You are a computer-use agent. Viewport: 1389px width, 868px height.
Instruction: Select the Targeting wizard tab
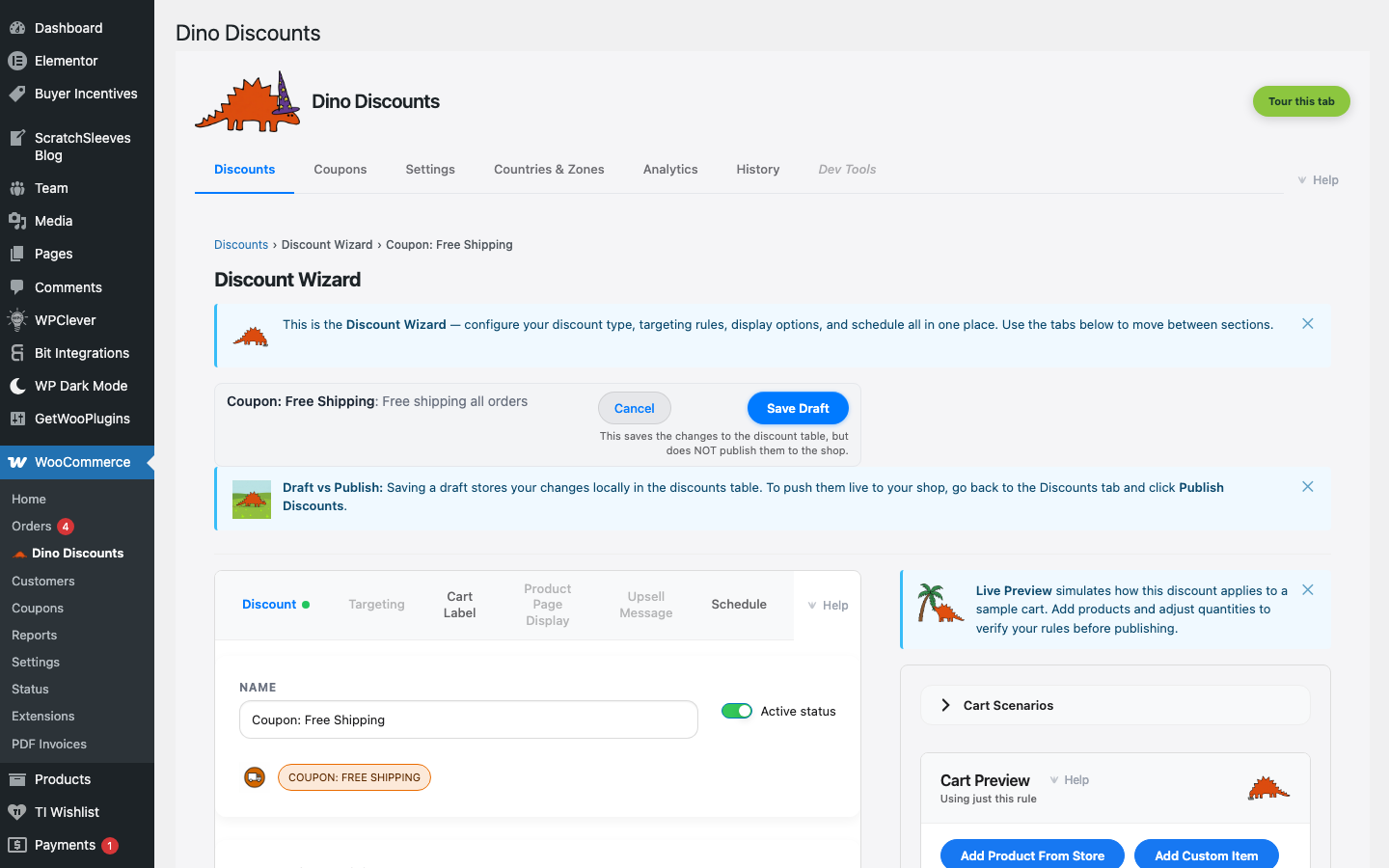click(x=376, y=605)
